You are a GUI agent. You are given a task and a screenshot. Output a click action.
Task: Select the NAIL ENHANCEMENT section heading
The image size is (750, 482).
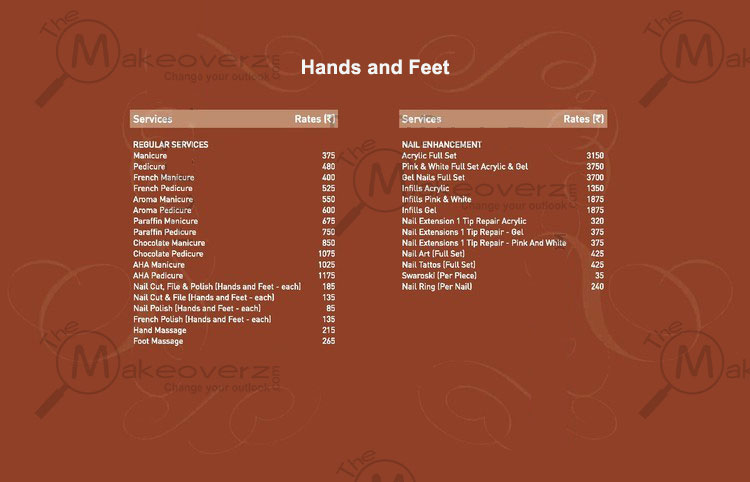[441, 145]
